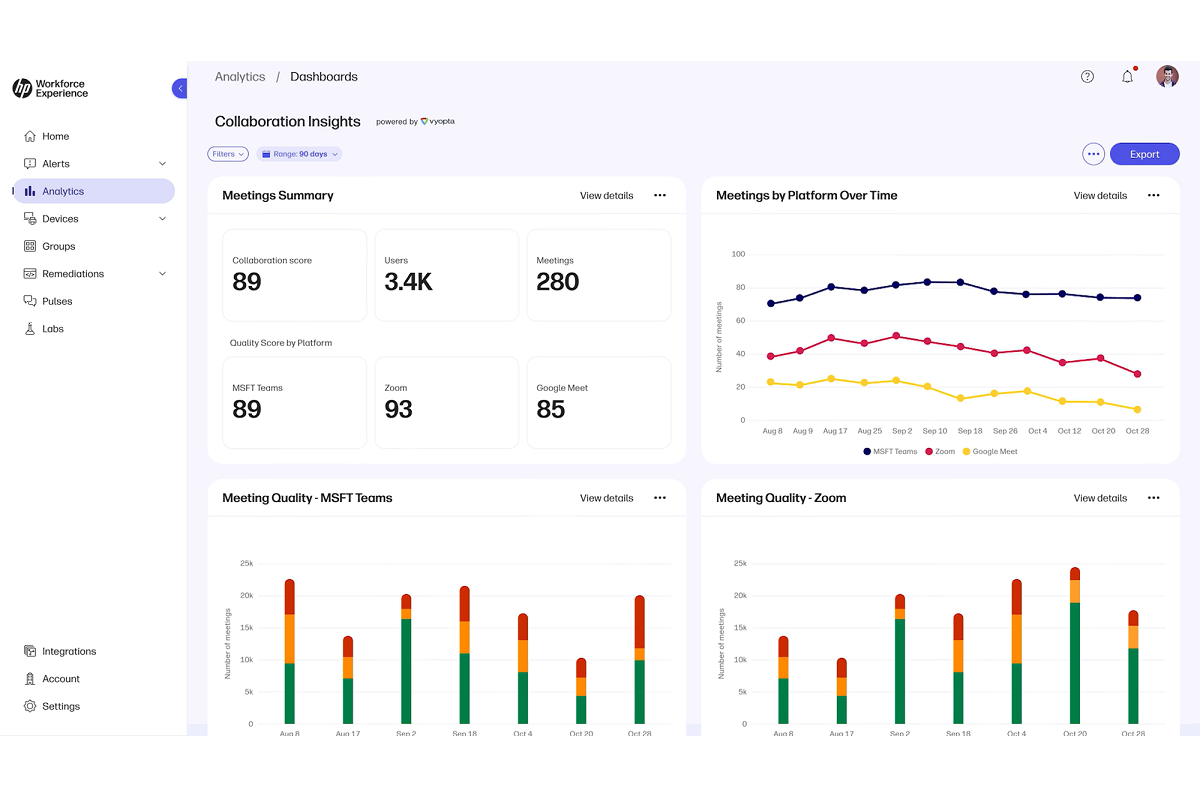The height and width of the screenshot is (800, 1200).
Task: Click the Zoom quality score 93 card
Action: pos(446,402)
